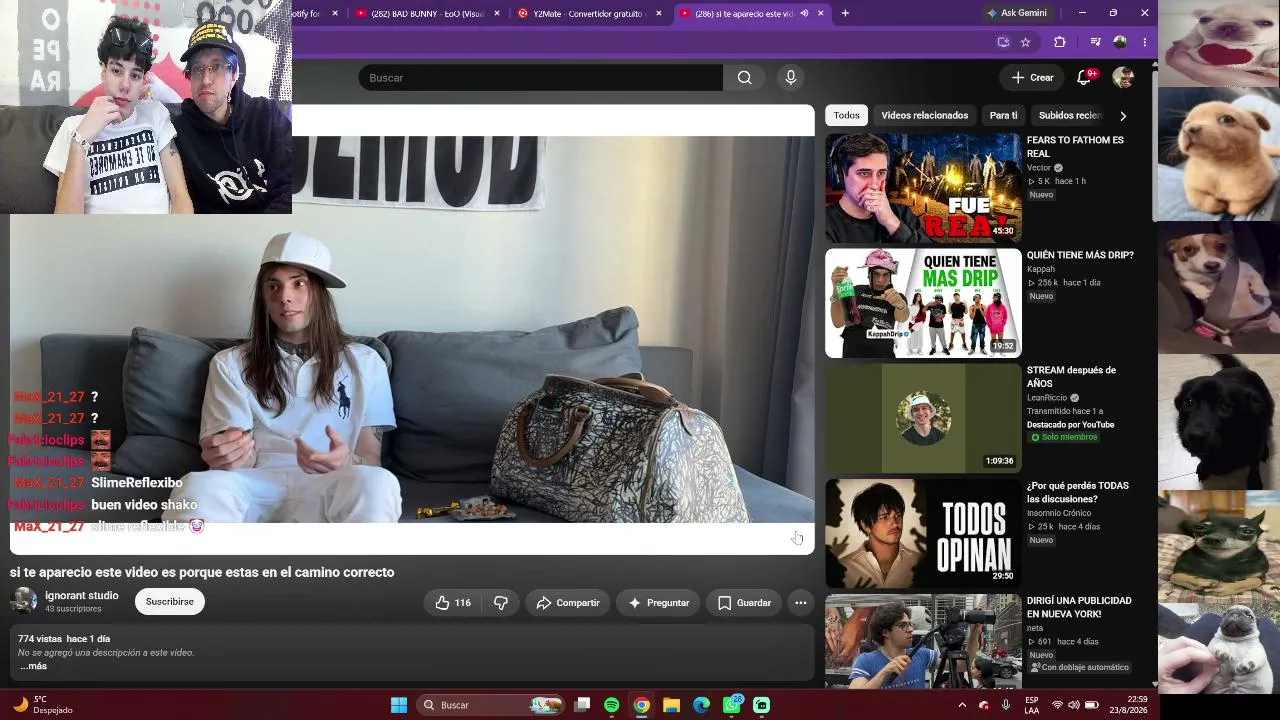Close the active YouTube video tab

pos(821,14)
